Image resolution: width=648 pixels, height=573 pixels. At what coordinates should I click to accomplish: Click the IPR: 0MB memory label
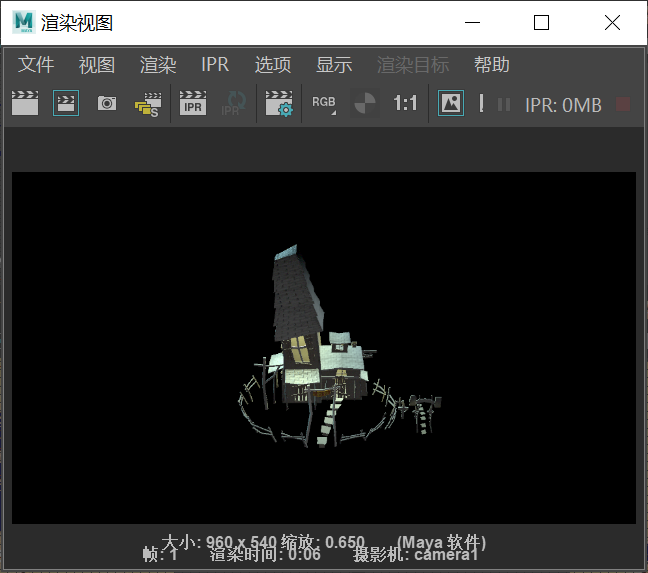tap(563, 105)
